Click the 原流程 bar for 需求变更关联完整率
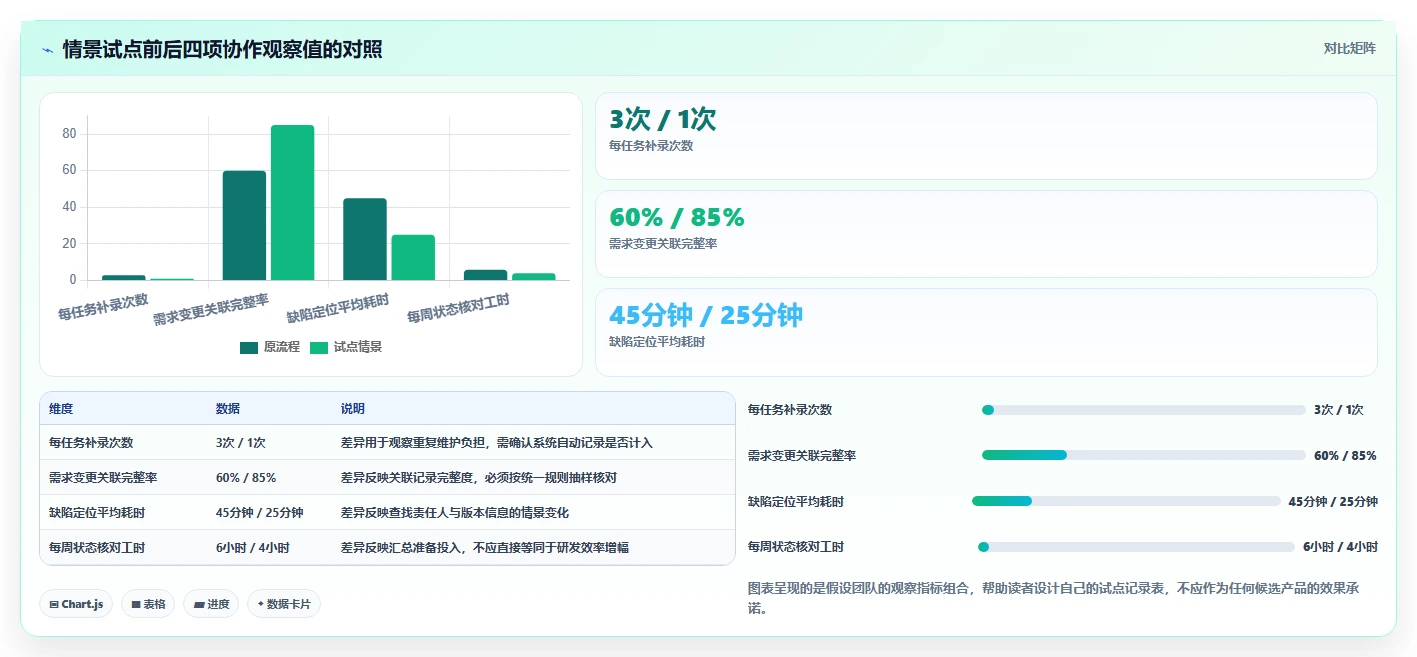 point(244,226)
